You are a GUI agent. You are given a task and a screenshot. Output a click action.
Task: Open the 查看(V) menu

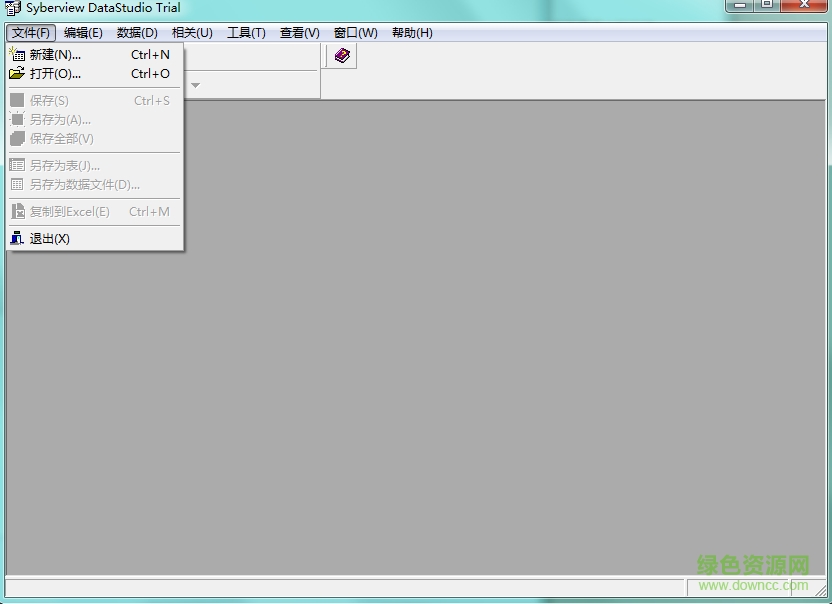point(298,32)
